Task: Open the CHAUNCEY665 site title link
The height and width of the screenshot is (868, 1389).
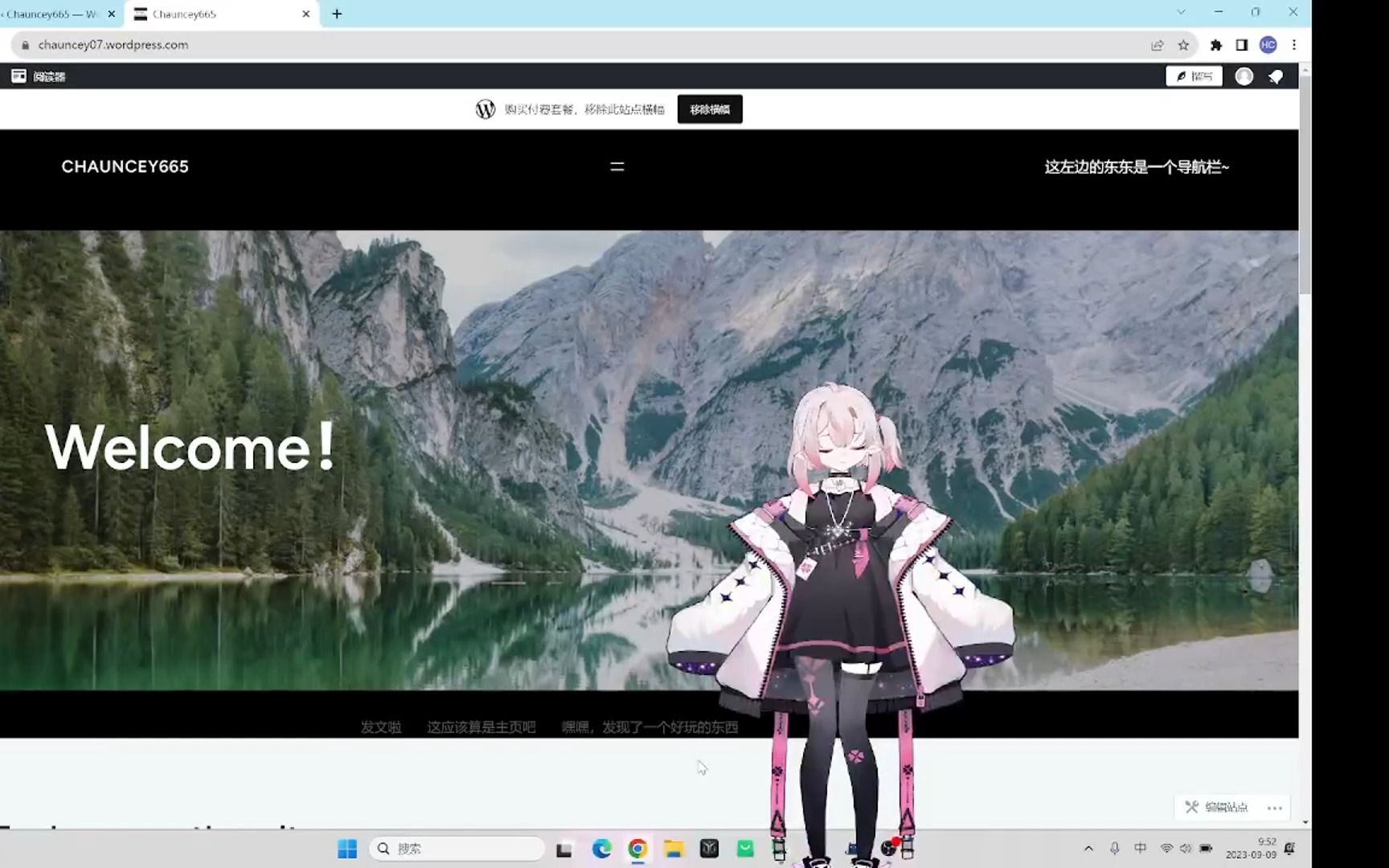Action: coord(125,166)
